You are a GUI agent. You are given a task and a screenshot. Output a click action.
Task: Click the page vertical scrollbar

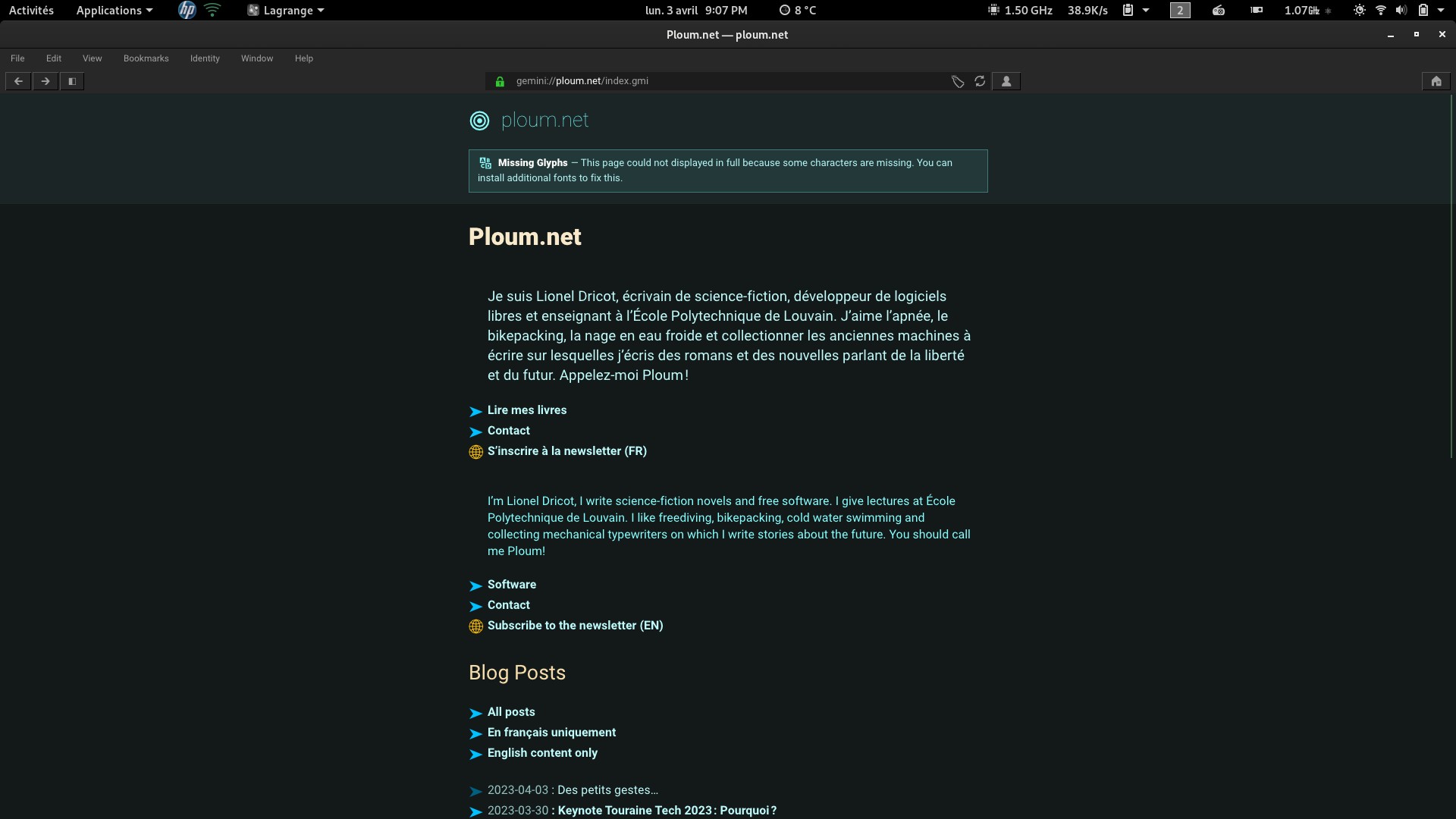coord(1452,277)
